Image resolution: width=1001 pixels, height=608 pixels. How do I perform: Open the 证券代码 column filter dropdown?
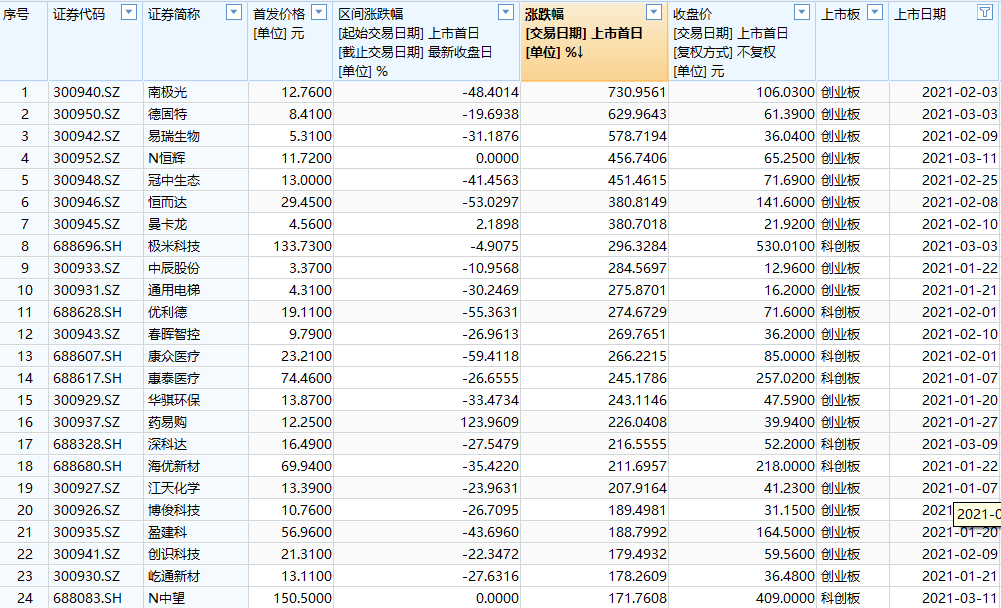pos(129,12)
